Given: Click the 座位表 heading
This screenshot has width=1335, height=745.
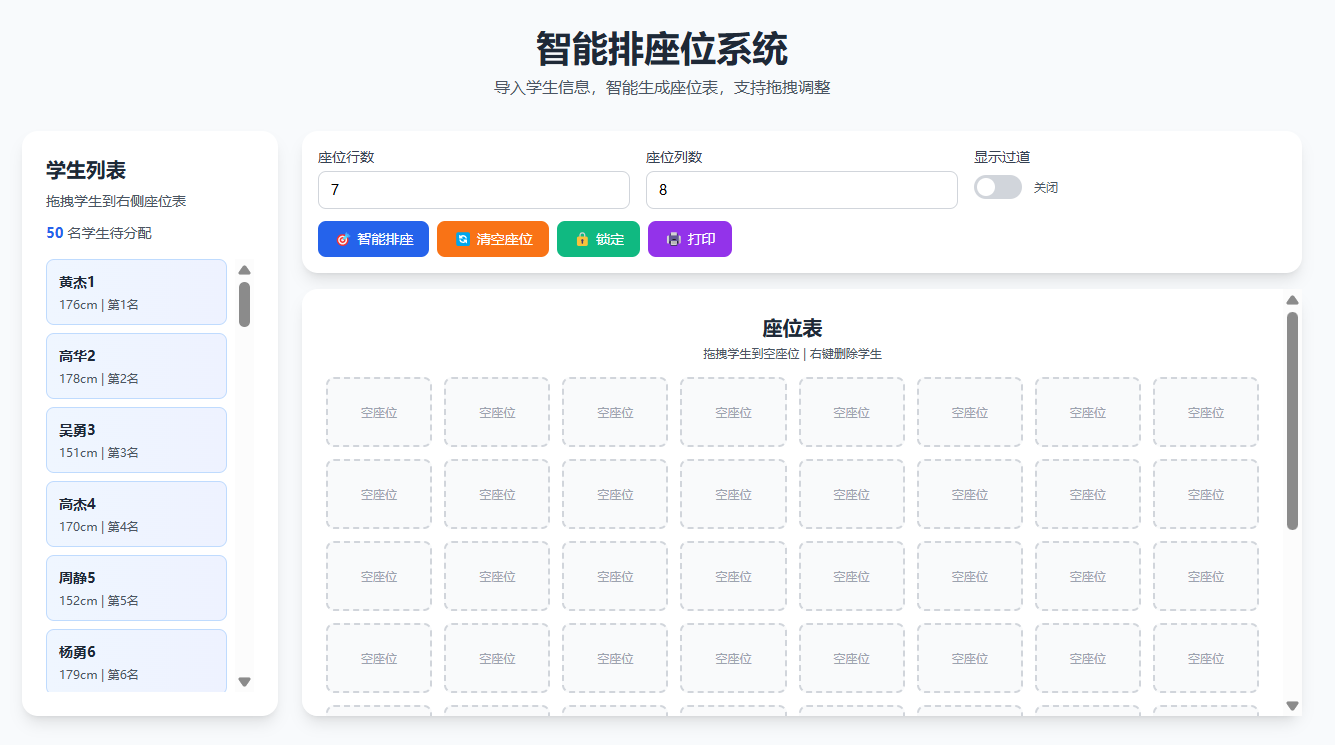Looking at the screenshot, I should point(792,329).
